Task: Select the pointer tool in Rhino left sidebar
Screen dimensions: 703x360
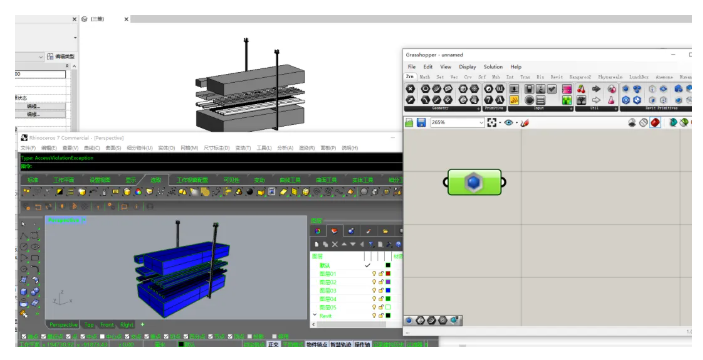Action: [x=24, y=224]
